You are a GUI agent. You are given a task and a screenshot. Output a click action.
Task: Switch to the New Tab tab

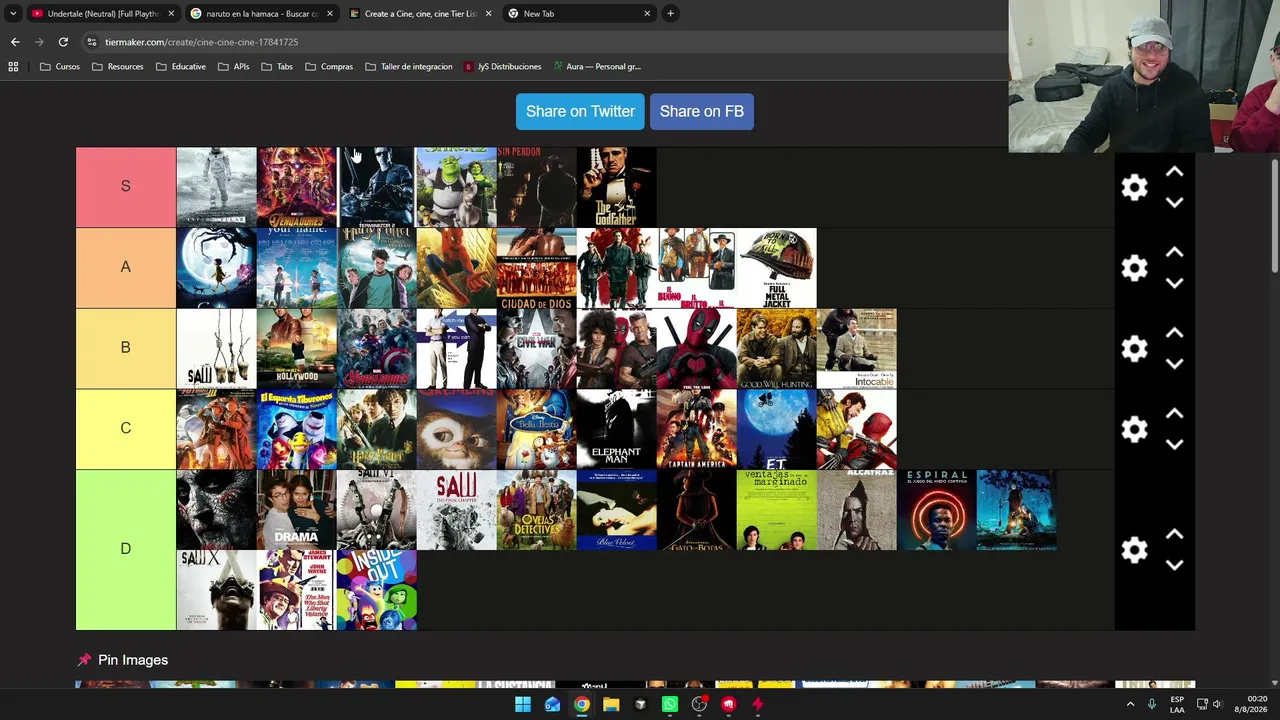click(580, 14)
